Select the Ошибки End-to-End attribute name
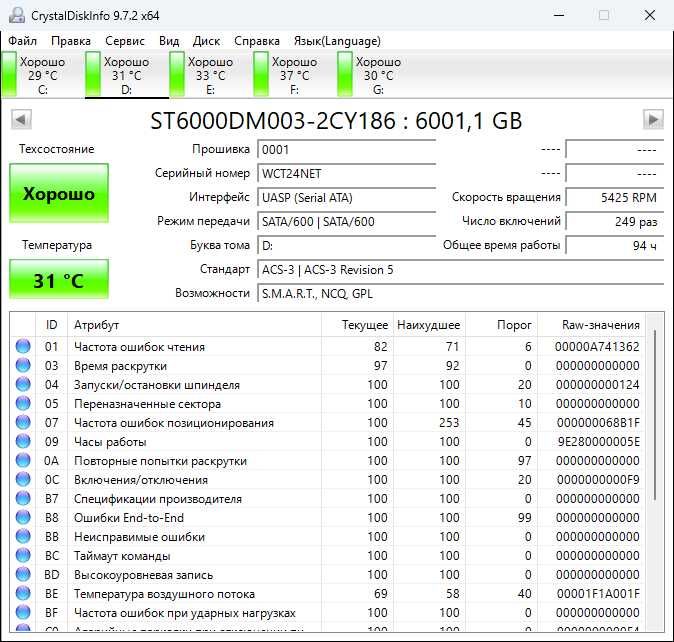This screenshot has width=674, height=642. pos(129,518)
